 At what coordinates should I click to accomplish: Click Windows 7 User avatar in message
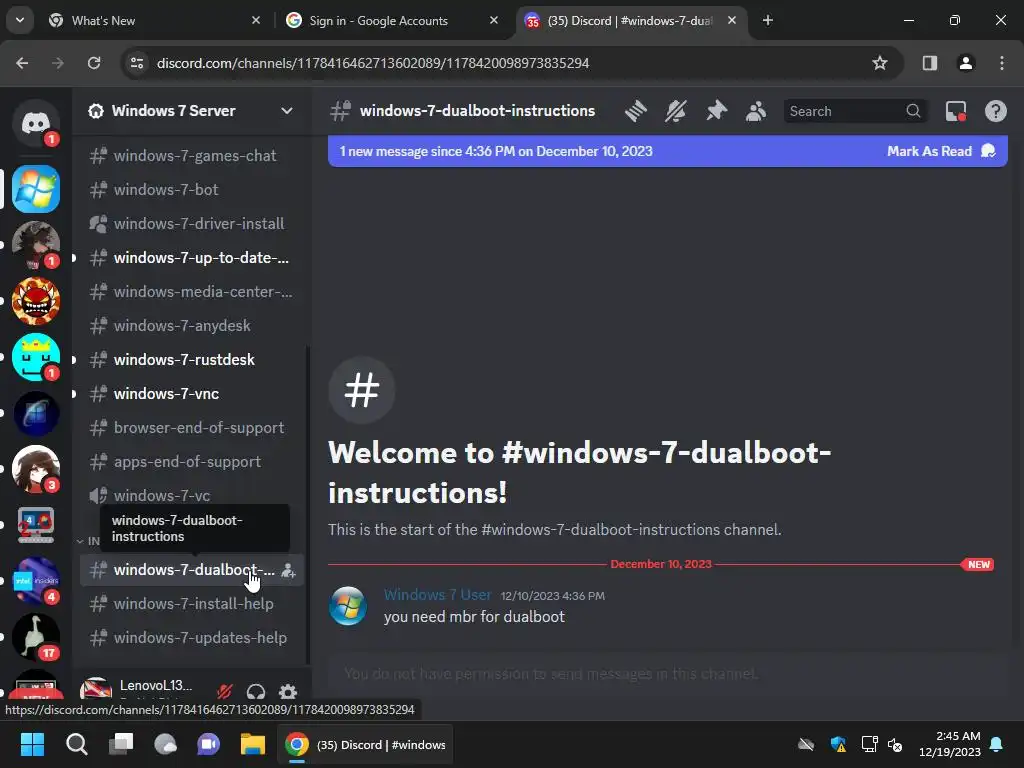pos(347,606)
